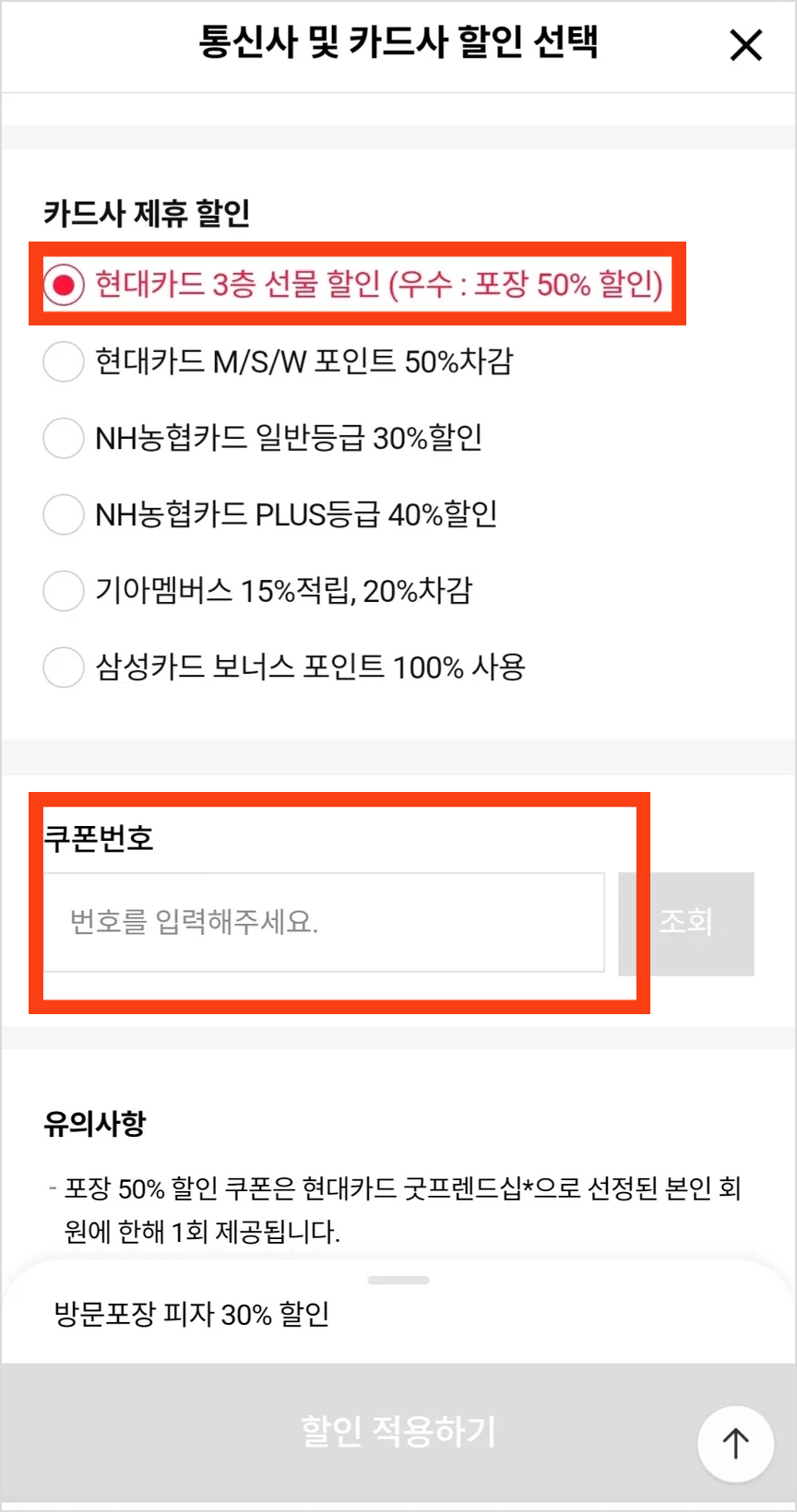Click the scroll-to-top arrow icon
This screenshot has height=1512, width=797.
(735, 1444)
